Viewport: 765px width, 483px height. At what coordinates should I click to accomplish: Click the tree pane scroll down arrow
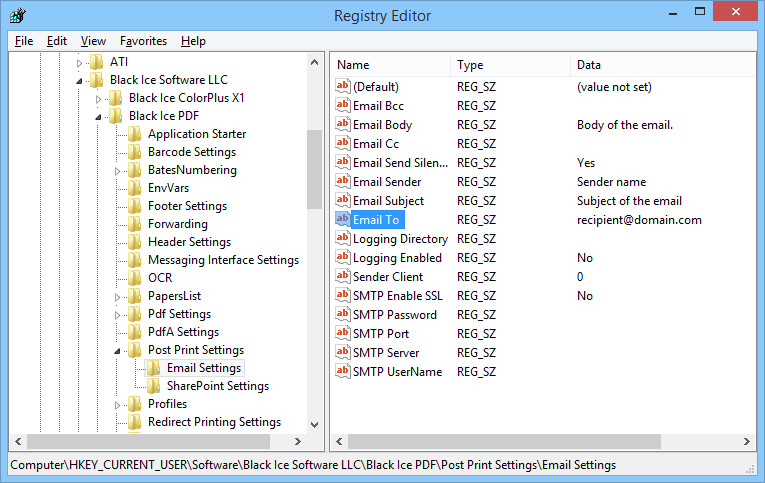315,424
